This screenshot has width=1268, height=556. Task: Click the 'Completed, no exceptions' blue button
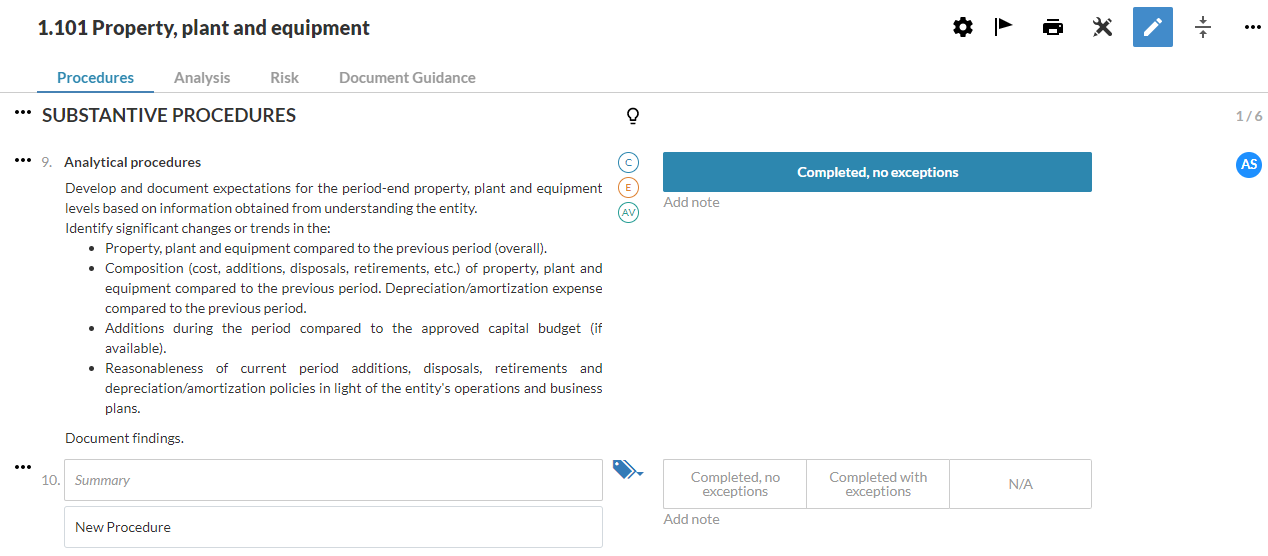click(877, 172)
